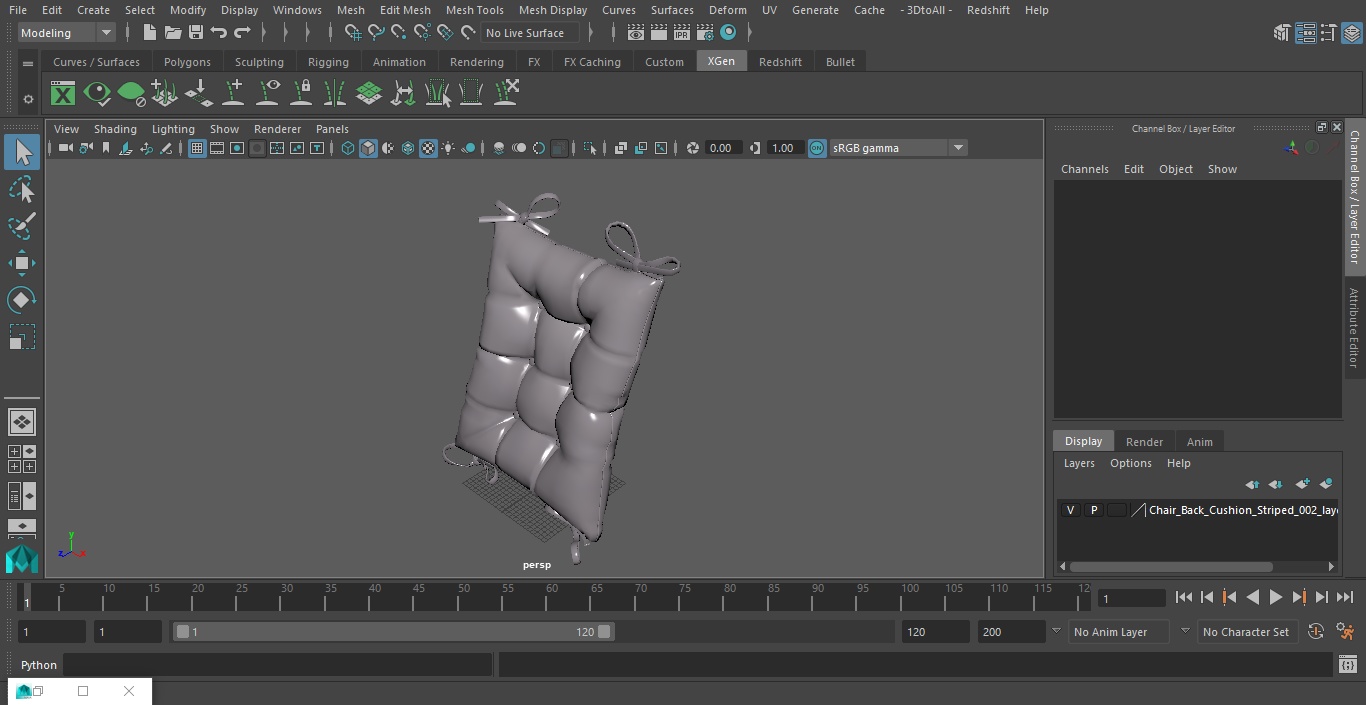1366x705 pixels.
Task: Open the viewport Shading menu
Action: (115, 129)
